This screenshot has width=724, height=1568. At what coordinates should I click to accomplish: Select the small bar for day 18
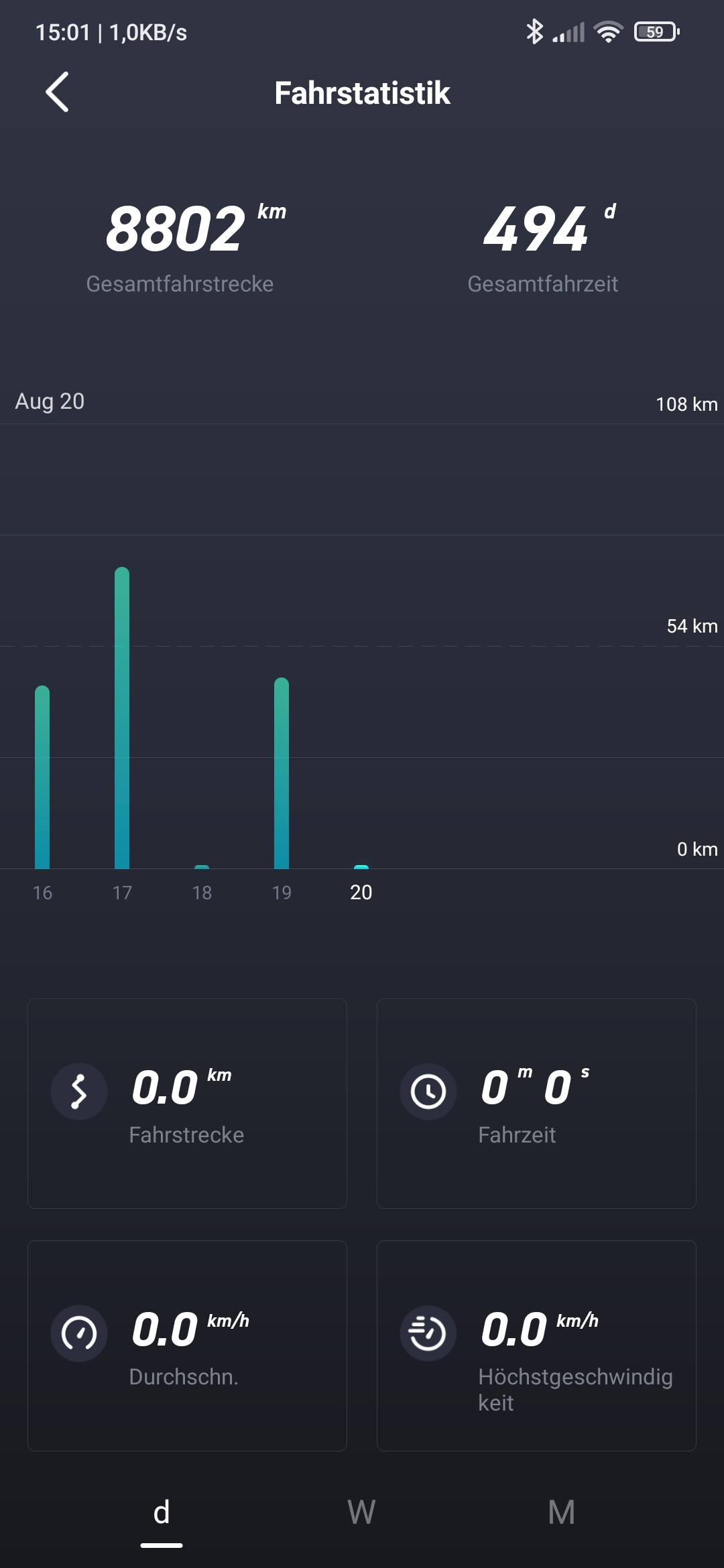tap(202, 866)
